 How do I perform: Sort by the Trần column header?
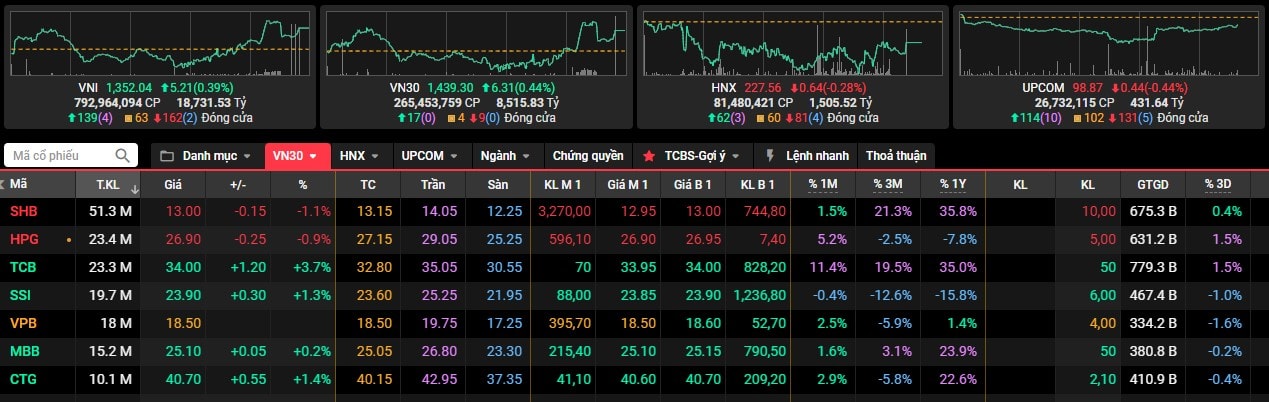point(432,184)
